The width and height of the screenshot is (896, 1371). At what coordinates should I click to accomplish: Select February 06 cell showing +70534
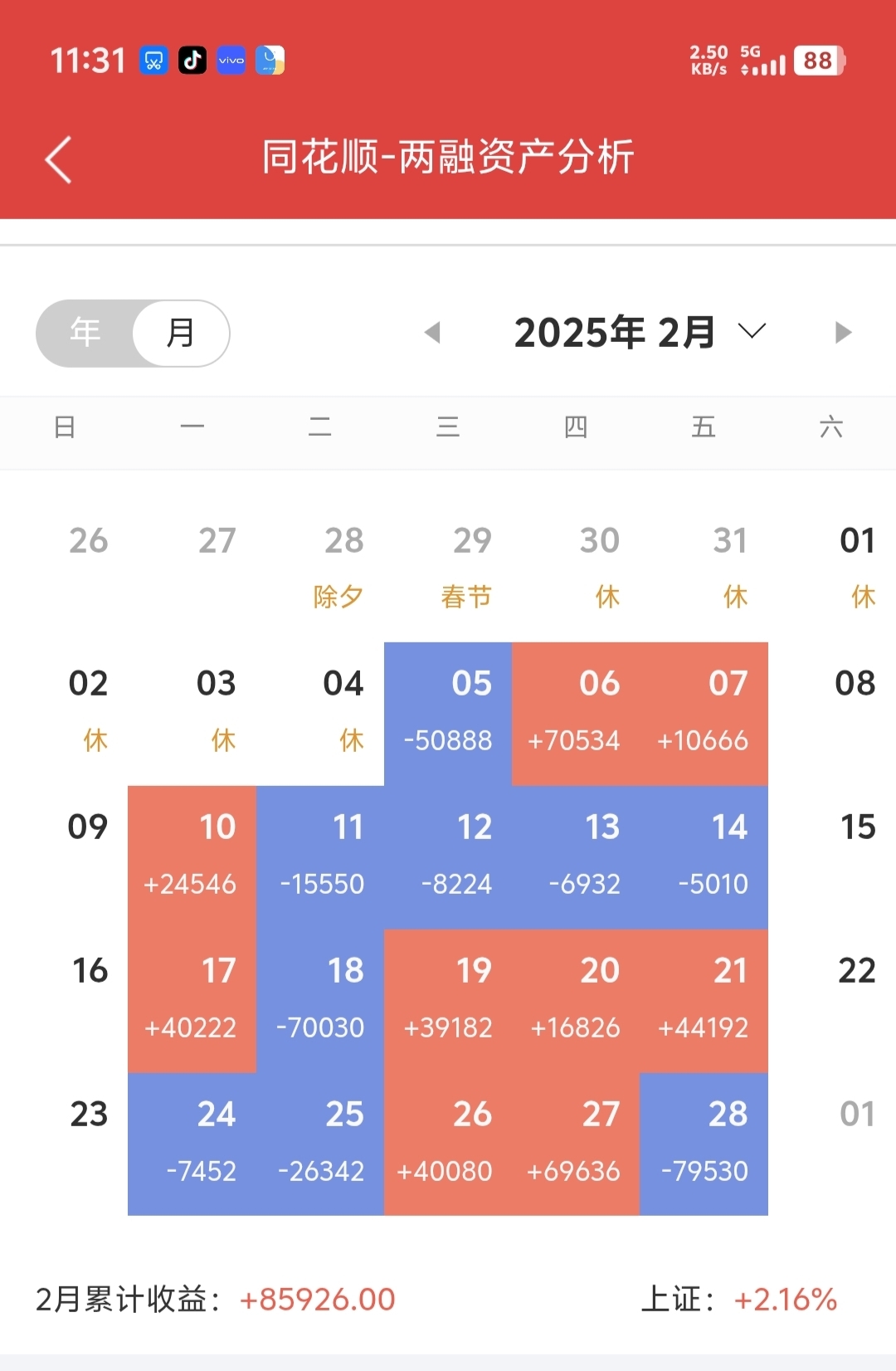(576, 714)
